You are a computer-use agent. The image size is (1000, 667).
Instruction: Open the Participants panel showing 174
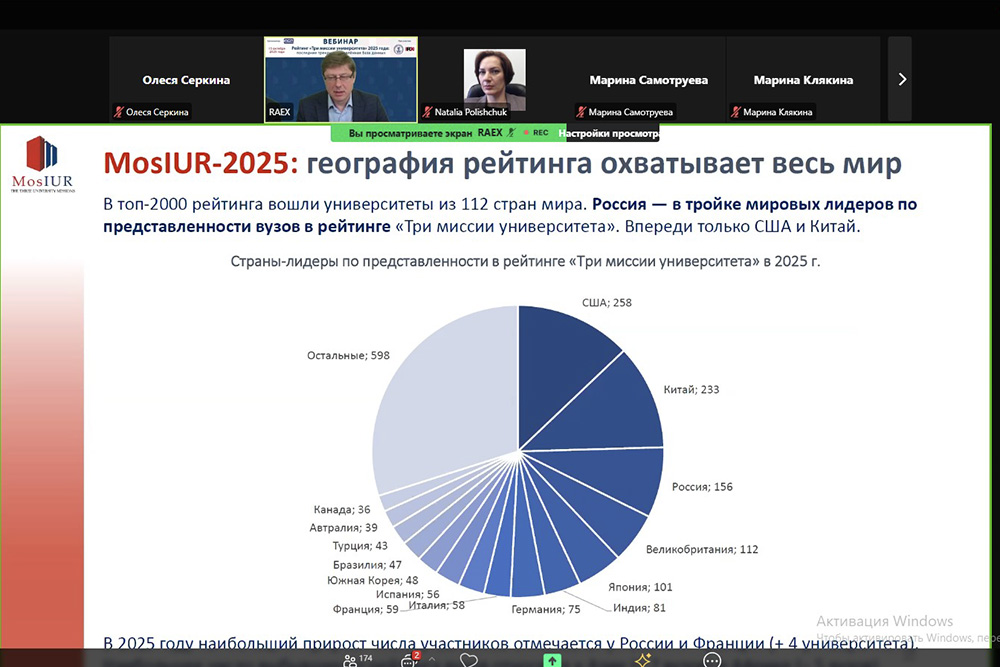coord(351,659)
